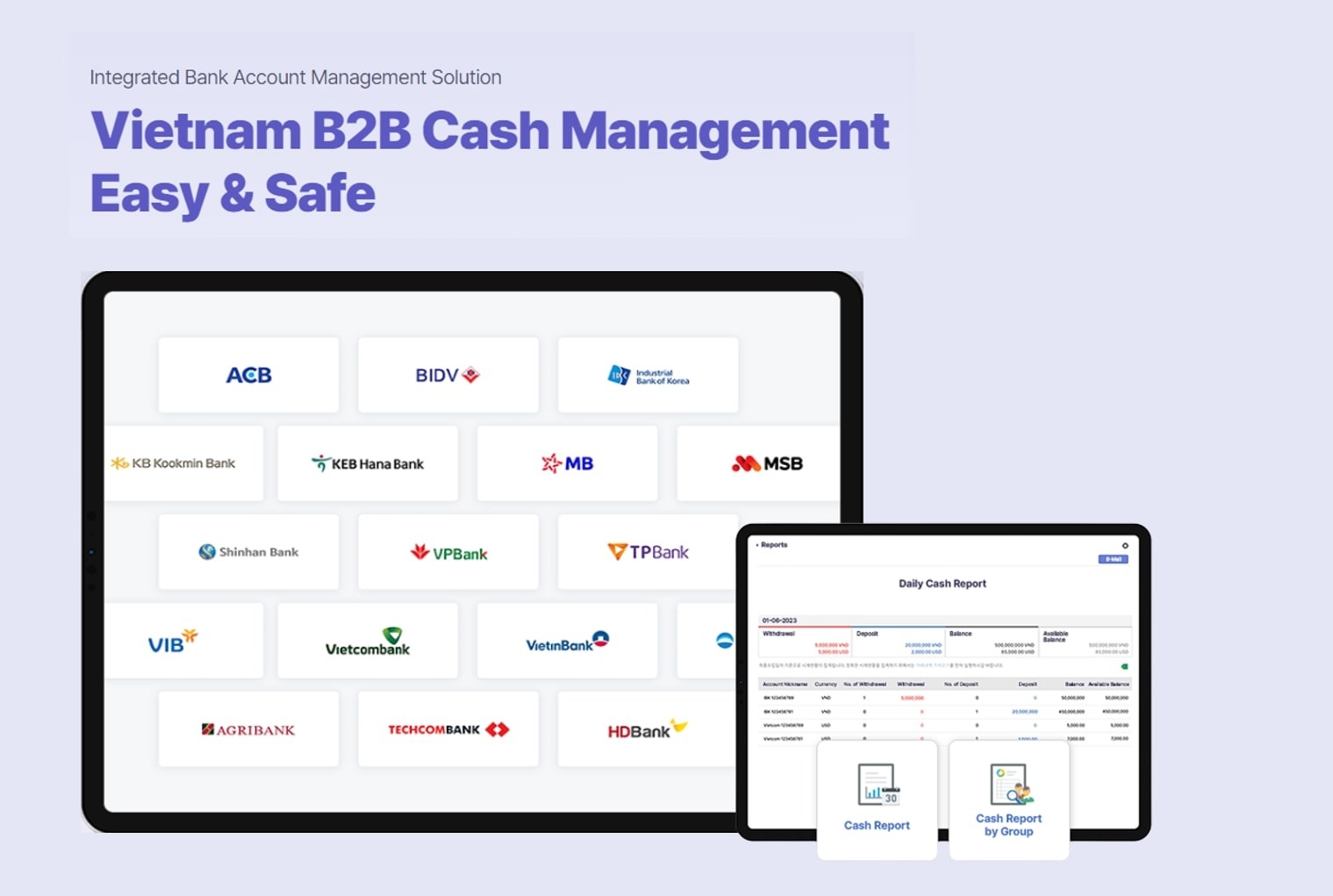Viewport: 1333px width, 896px height.
Task: Select the Balance summary tab
Action: pos(993,642)
